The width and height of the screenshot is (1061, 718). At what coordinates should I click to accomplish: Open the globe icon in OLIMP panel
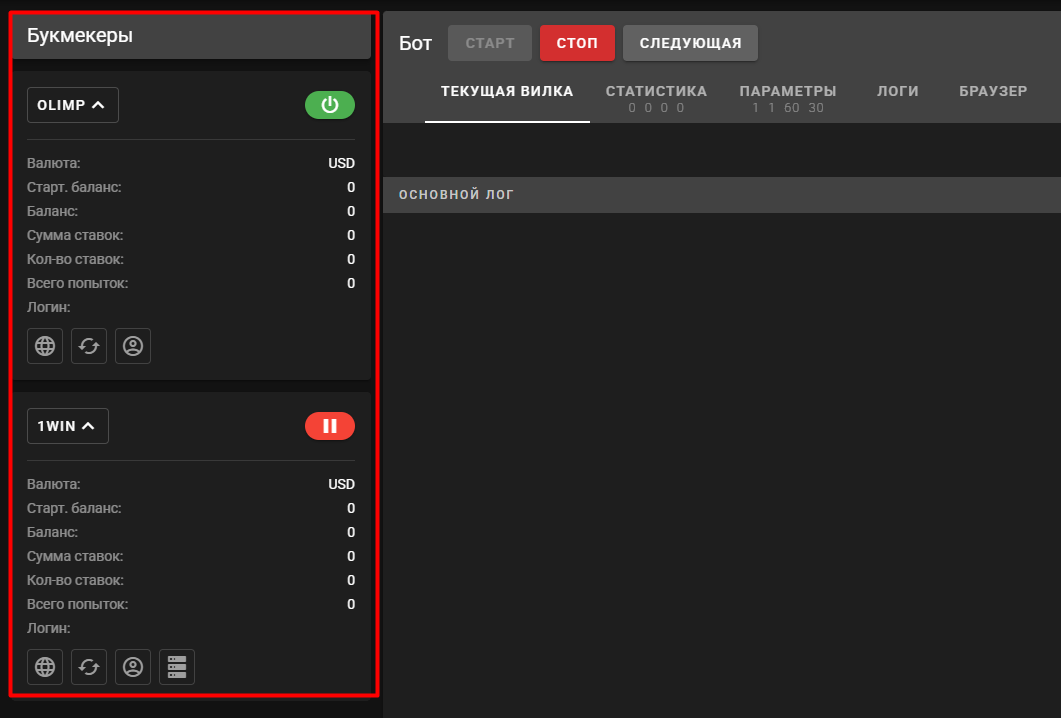45,346
